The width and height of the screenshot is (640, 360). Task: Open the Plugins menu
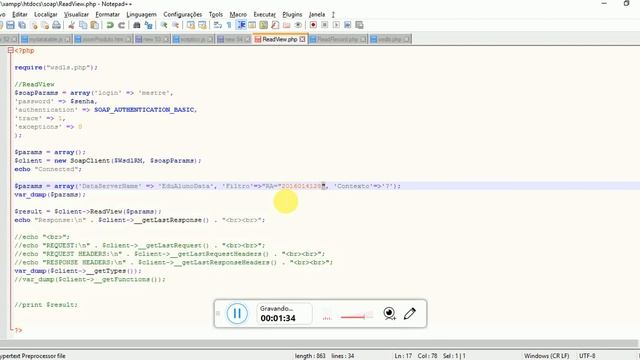click(292, 14)
